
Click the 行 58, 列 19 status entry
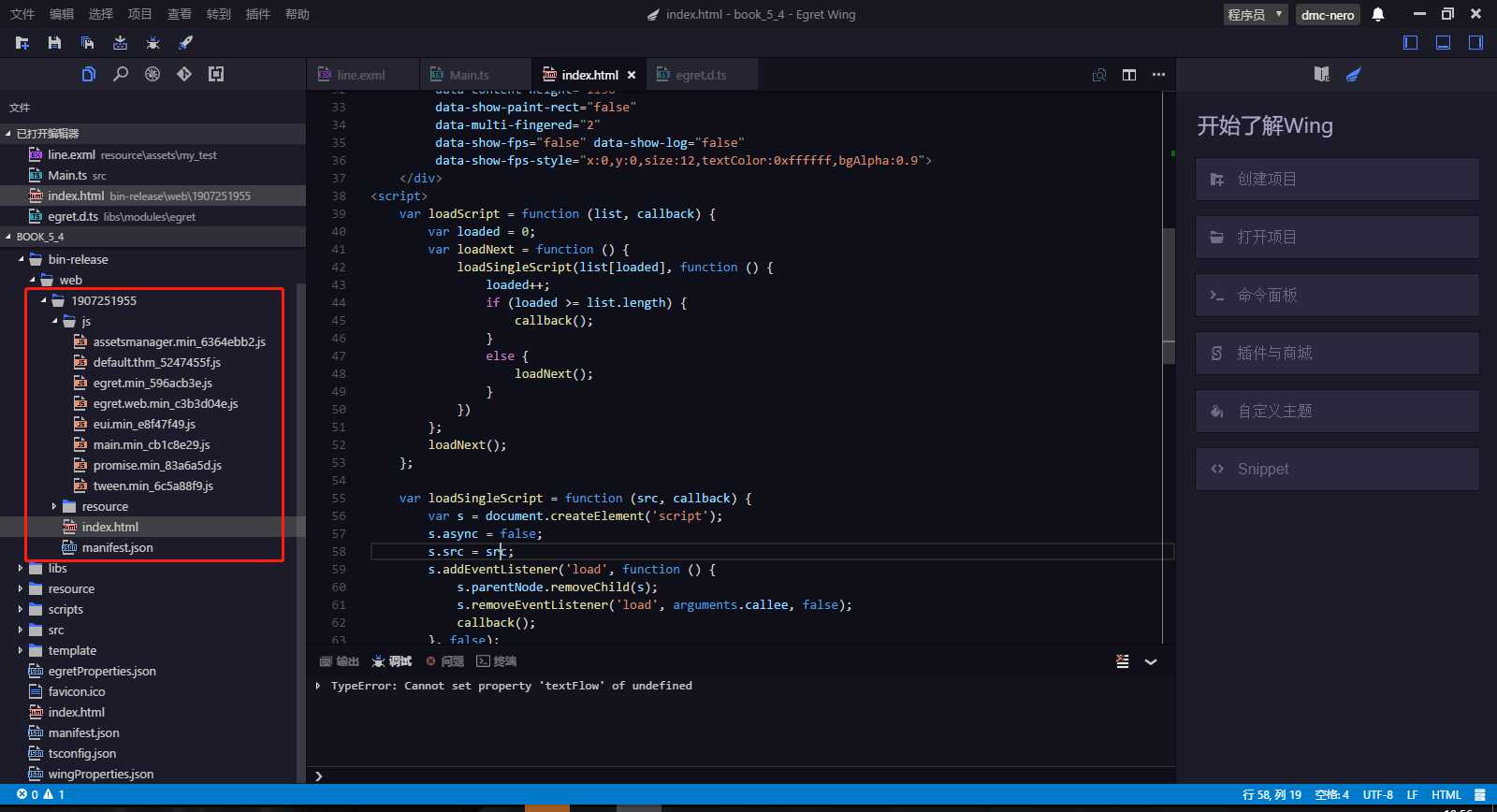pos(1272,795)
